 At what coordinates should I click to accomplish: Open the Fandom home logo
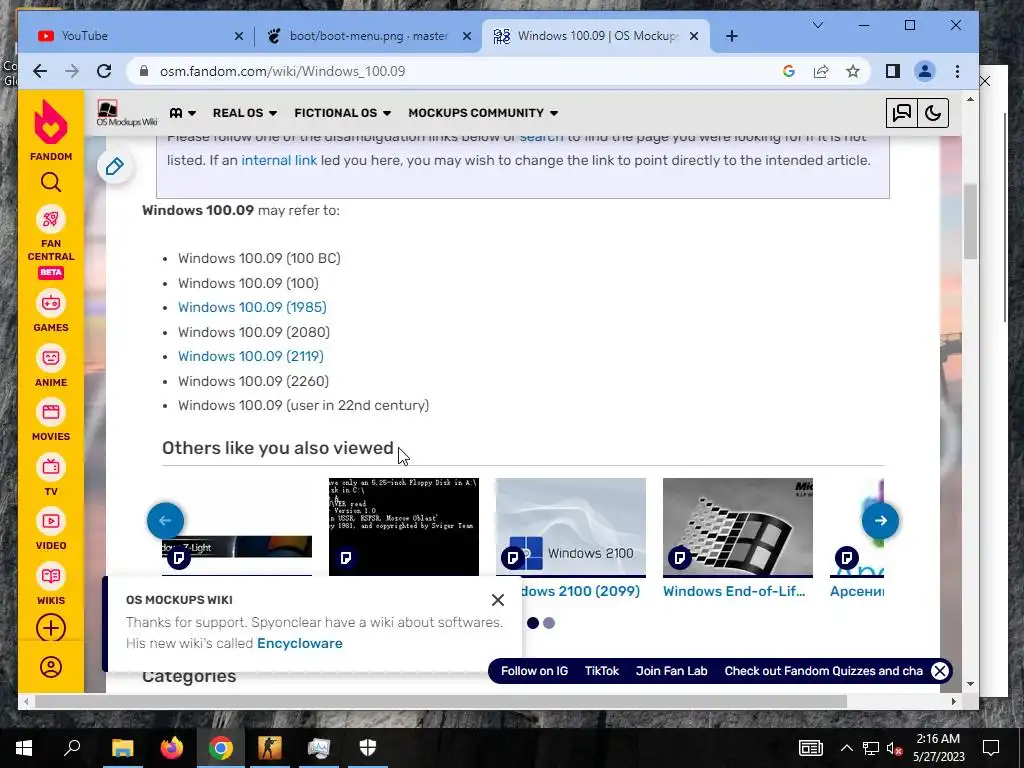[51, 130]
